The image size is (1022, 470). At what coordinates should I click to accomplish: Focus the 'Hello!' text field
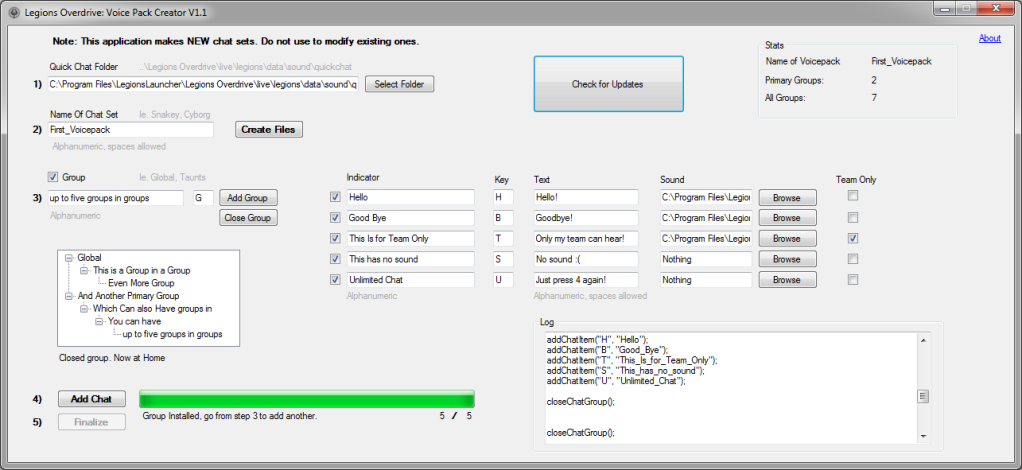click(x=586, y=197)
